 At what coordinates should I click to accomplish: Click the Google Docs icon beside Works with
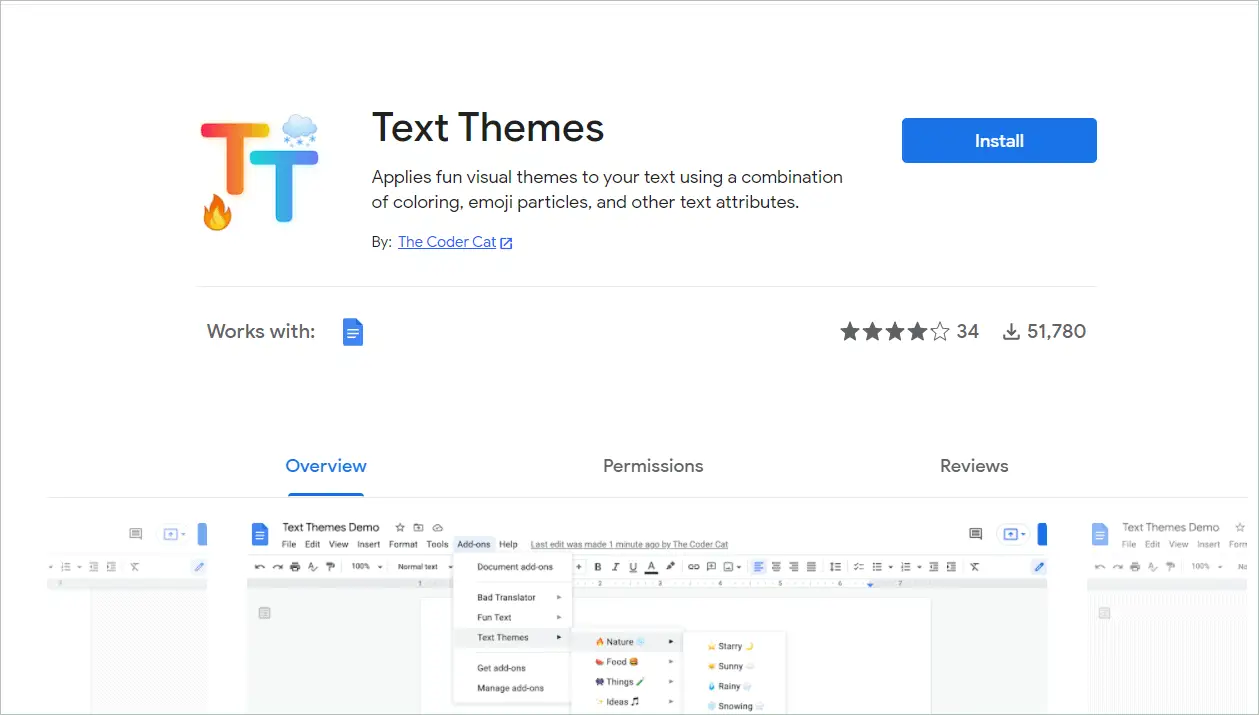coord(353,332)
